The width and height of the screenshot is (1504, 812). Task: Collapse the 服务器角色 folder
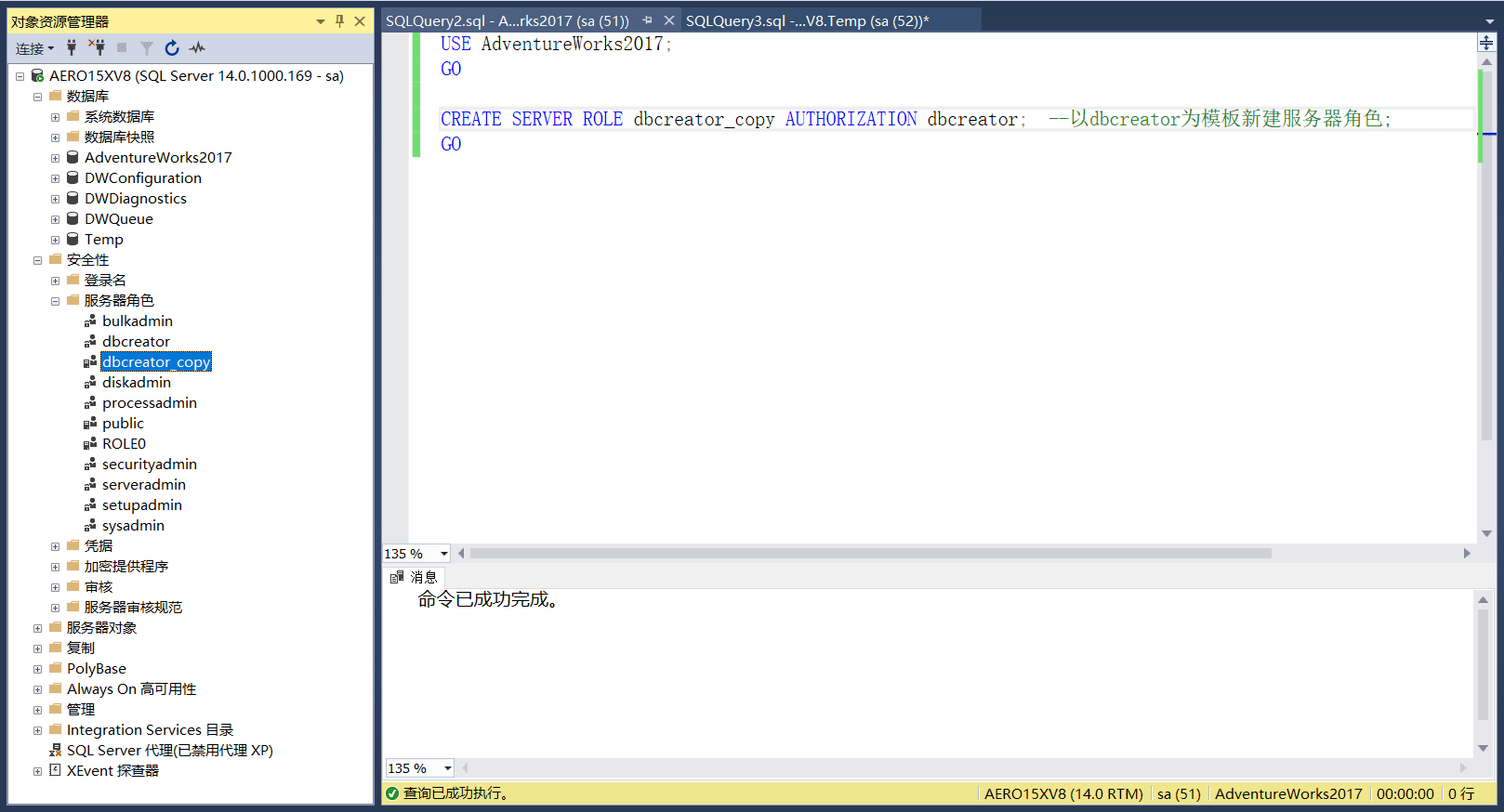click(55, 301)
